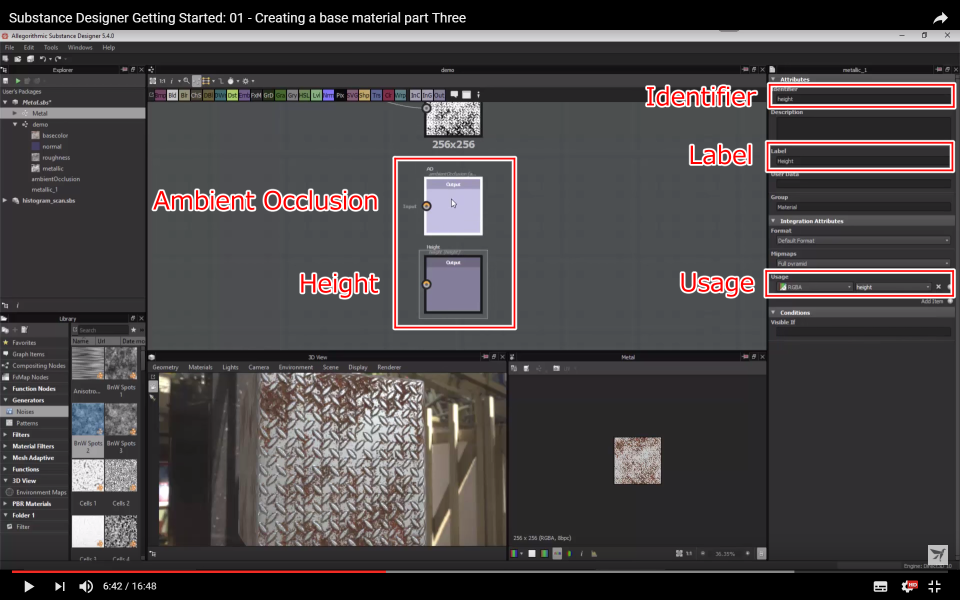The height and width of the screenshot is (600, 960).
Task: Collapse the Conditions section
Action: (x=773, y=313)
